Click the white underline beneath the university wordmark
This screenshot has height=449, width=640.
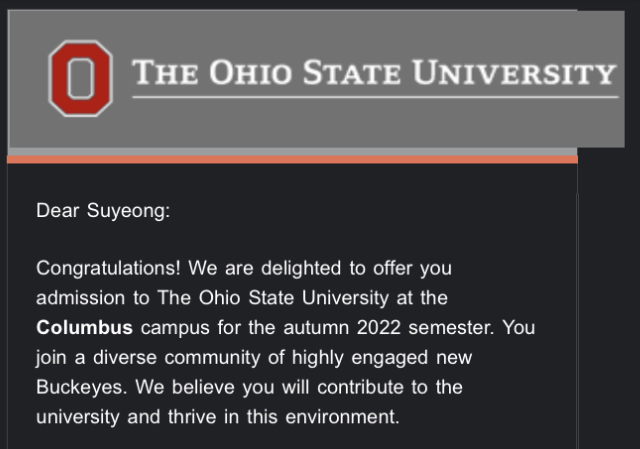point(374,97)
